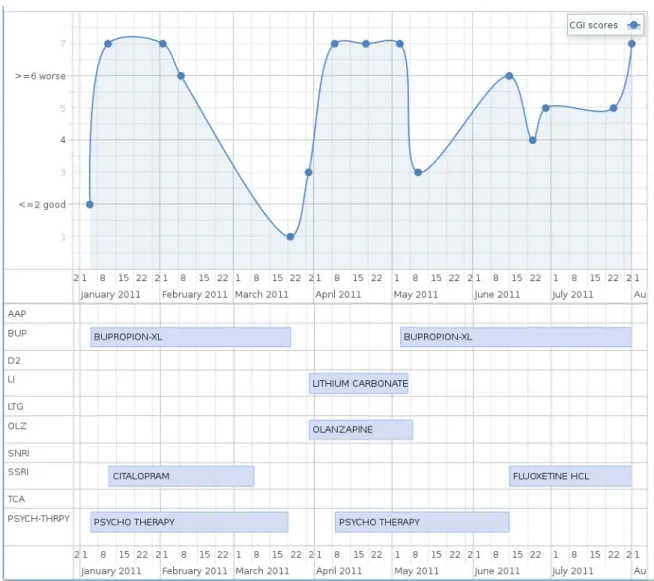Viewport: 654px width, 581px height.
Task: Click the score 5 data point in late July
Action: [613, 108]
